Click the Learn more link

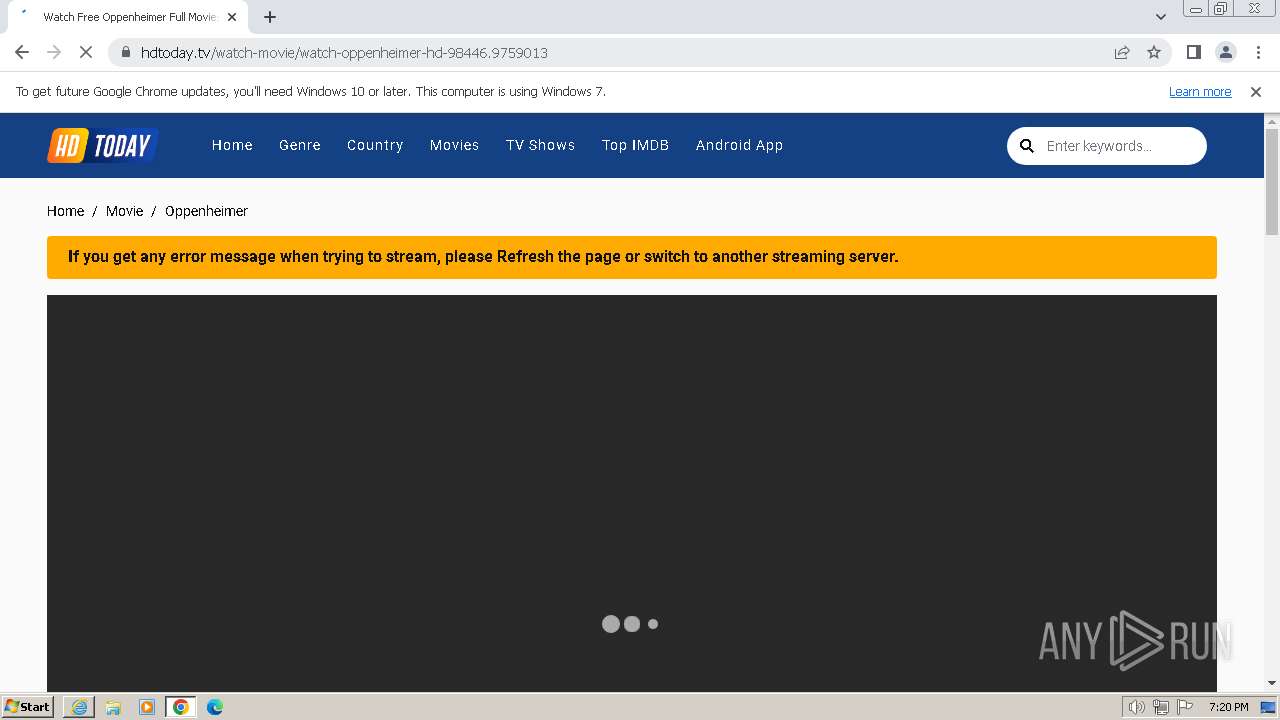(1200, 91)
